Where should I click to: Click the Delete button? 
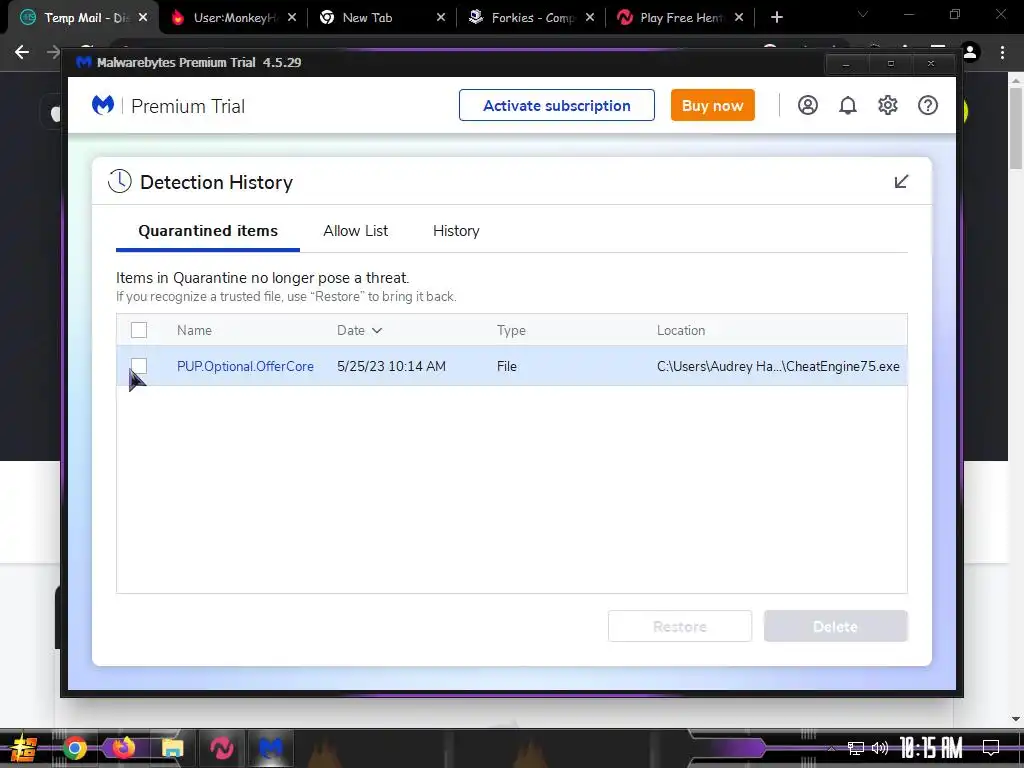pyautogui.click(x=835, y=626)
